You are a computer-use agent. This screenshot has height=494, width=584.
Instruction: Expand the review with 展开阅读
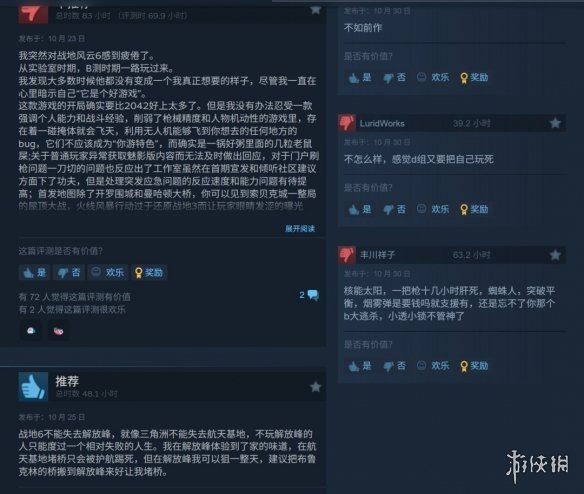coord(300,228)
